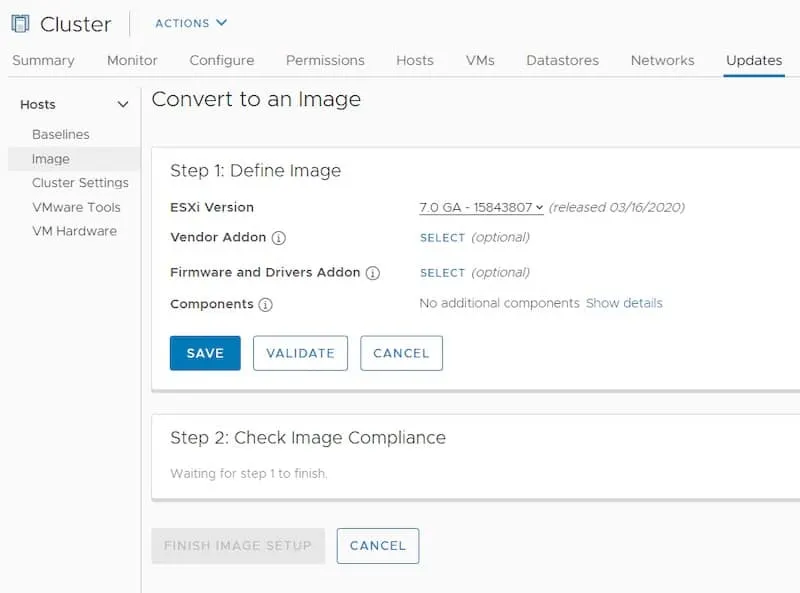Click SELECT for Vendor Addon
The width and height of the screenshot is (800, 593).
point(442,238)
